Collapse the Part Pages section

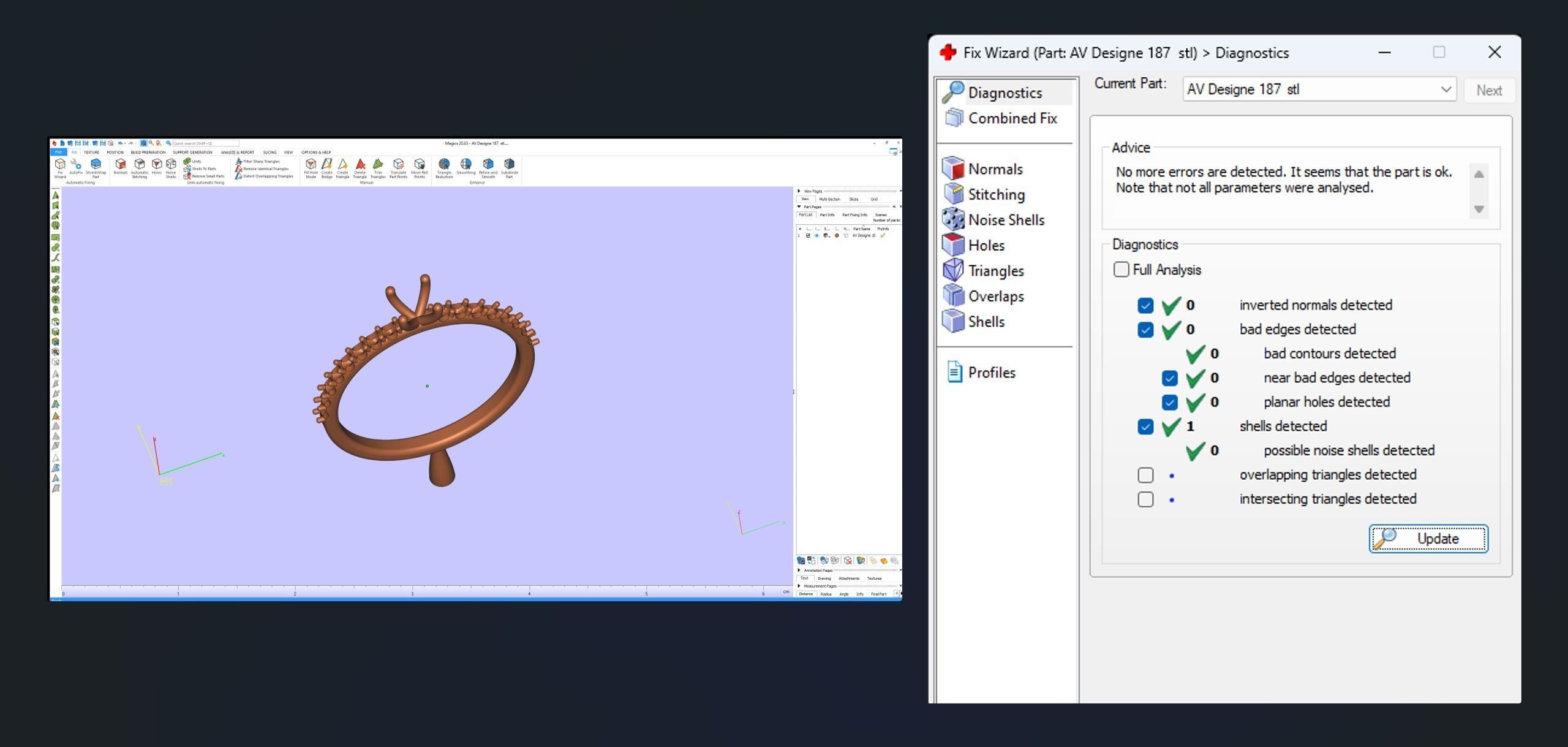tap(799, 207)
